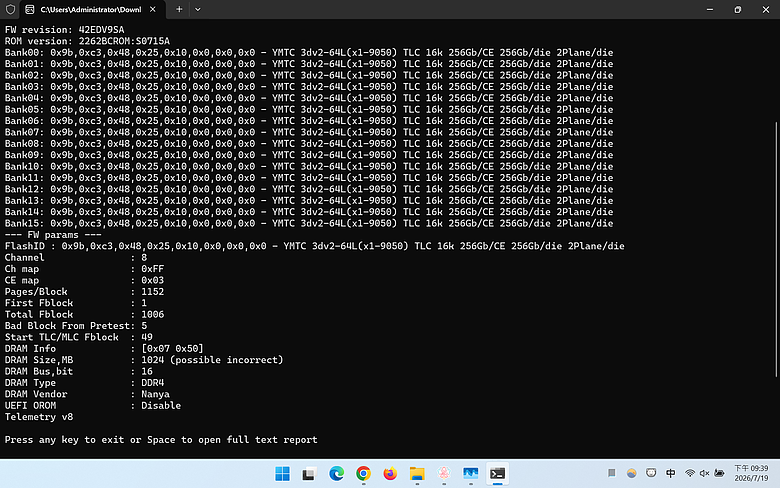The width and height of the screenshot is (780, 488).
Task: Add a new terminal tab with plus button
Action: 179,9
